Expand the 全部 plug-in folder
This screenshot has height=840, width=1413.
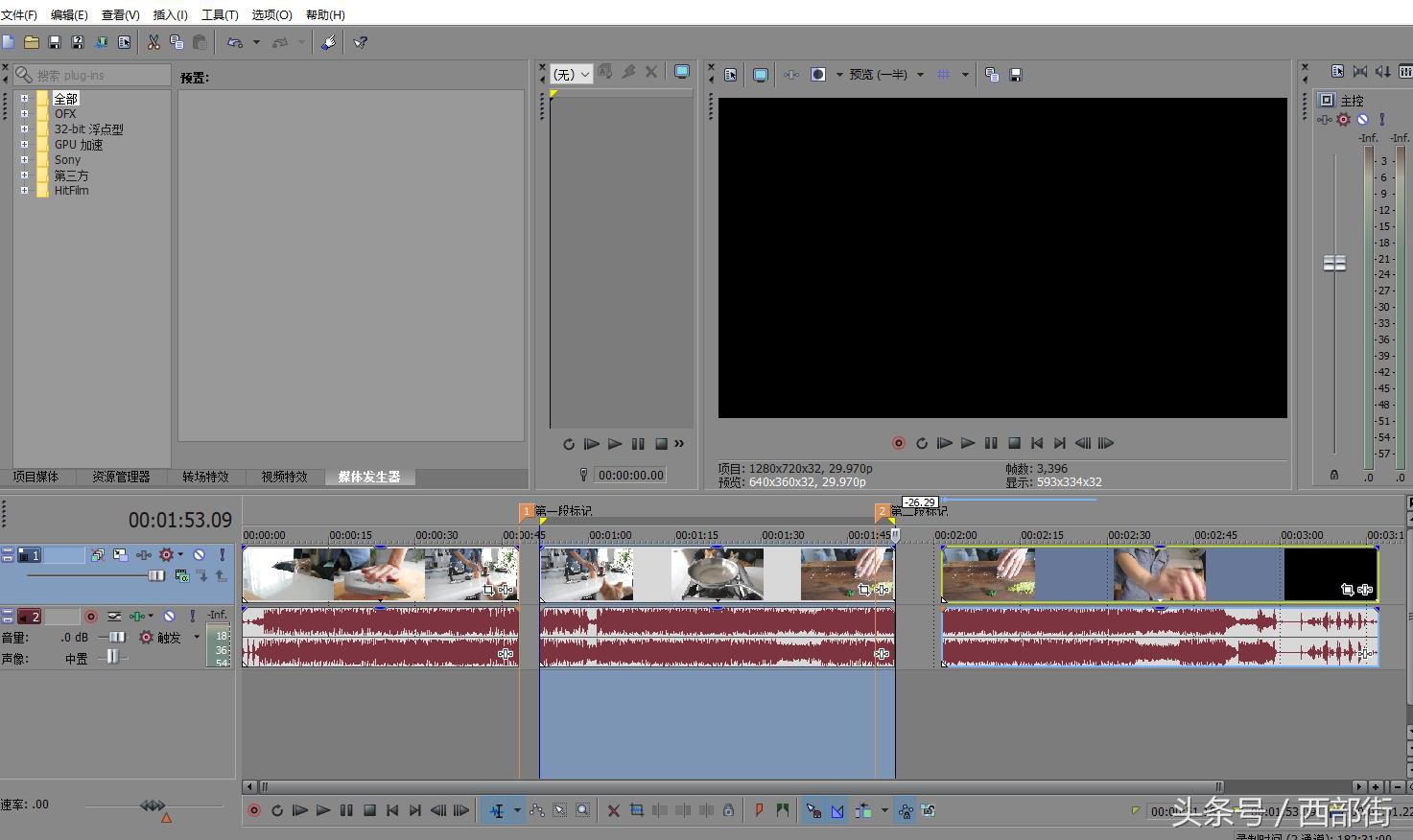(x=24, y=98)
